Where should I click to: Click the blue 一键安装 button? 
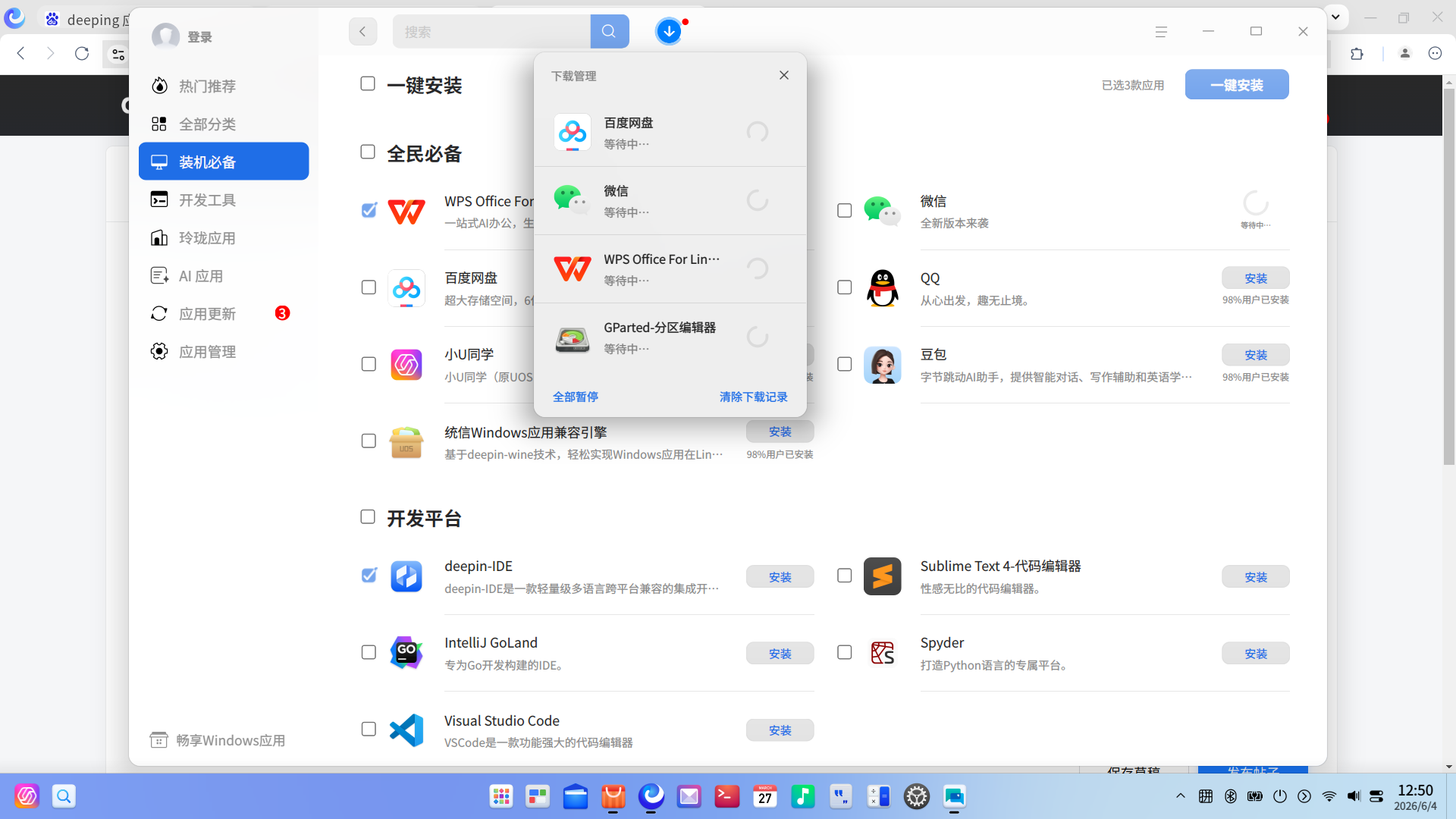tap(1237, 84)
